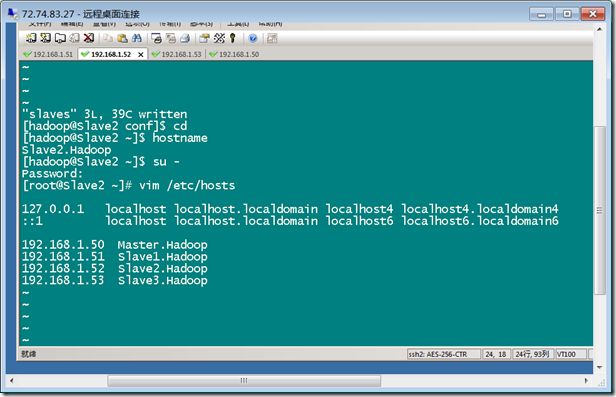Click the key Public Key icon
The height and width of the screenshot is (397, 616).
click(233, 38)
